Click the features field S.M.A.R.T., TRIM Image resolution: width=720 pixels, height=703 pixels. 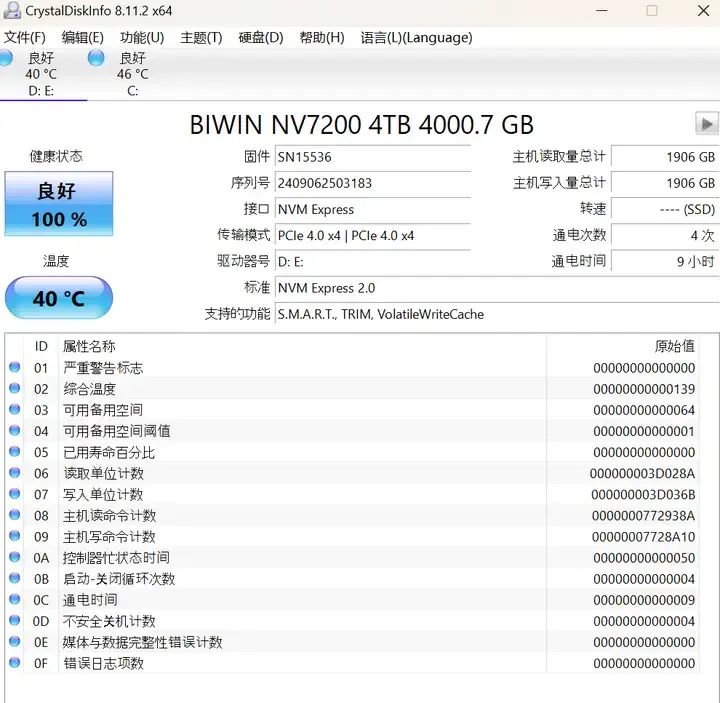tap(497, 314)
